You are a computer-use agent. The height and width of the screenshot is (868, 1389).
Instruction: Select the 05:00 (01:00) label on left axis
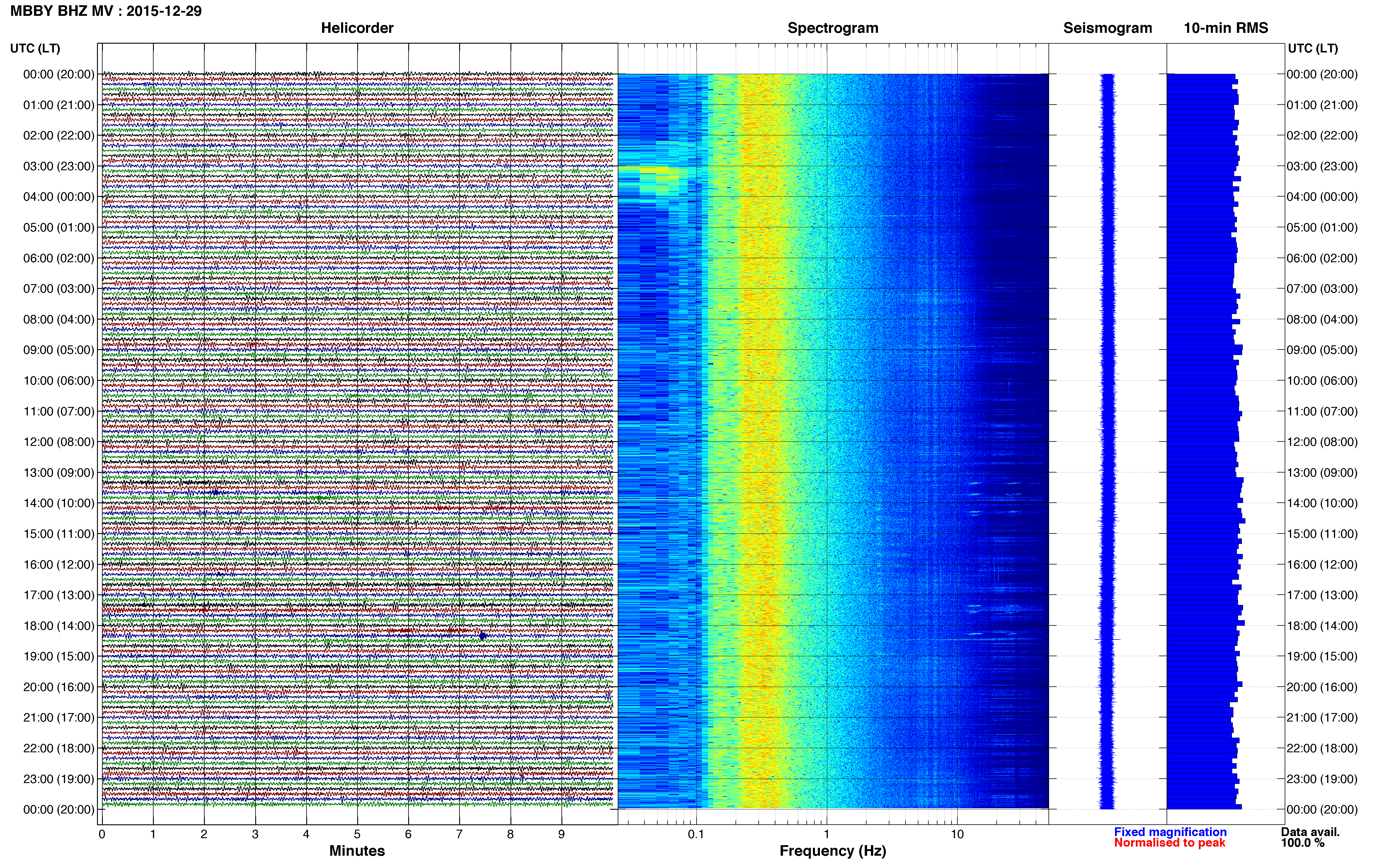click(x=59, y=227)
